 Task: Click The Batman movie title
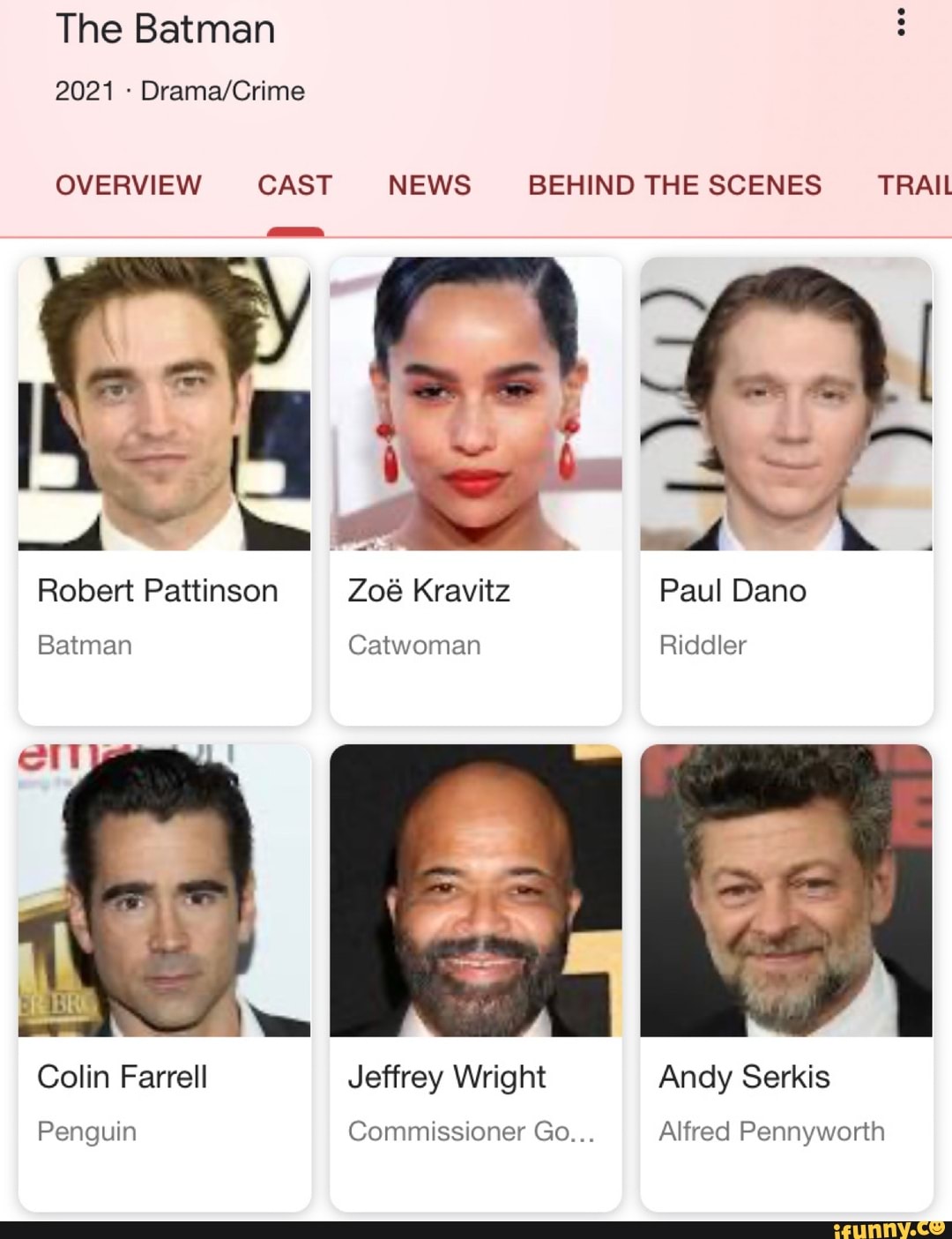click(166, 29)
